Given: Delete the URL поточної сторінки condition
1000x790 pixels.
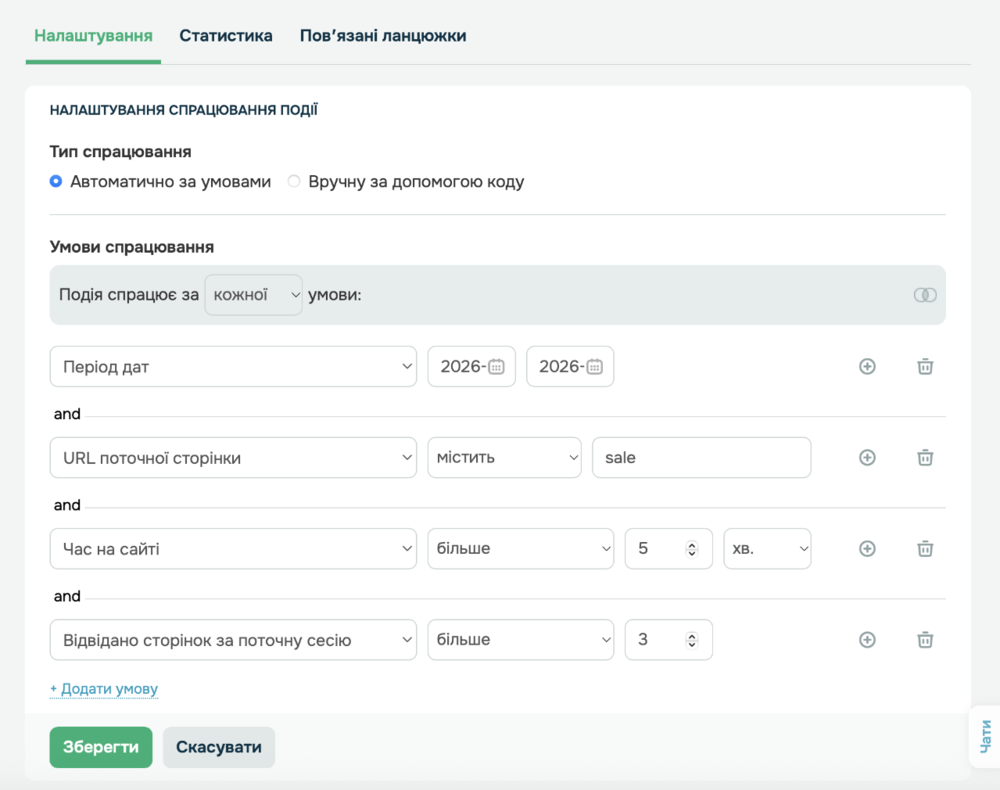Looking at the screenshot, I should click(925, 457).
